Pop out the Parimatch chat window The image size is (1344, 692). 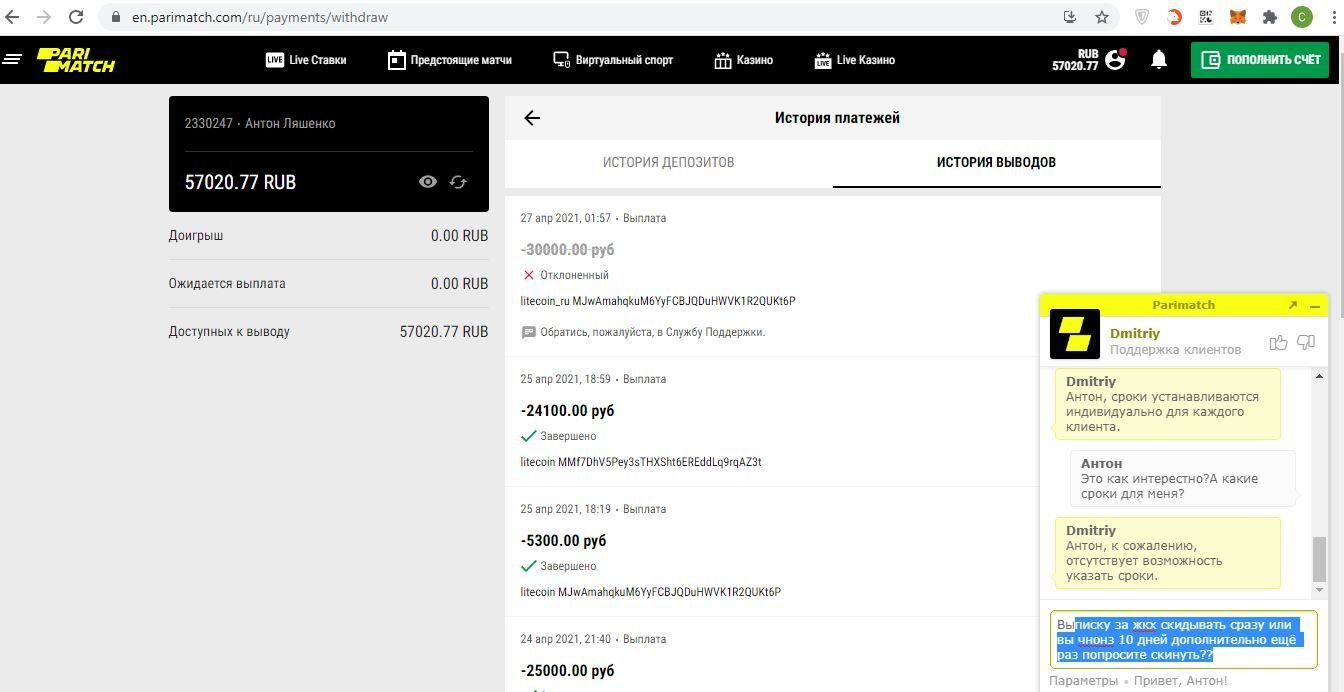point(1292,305)
